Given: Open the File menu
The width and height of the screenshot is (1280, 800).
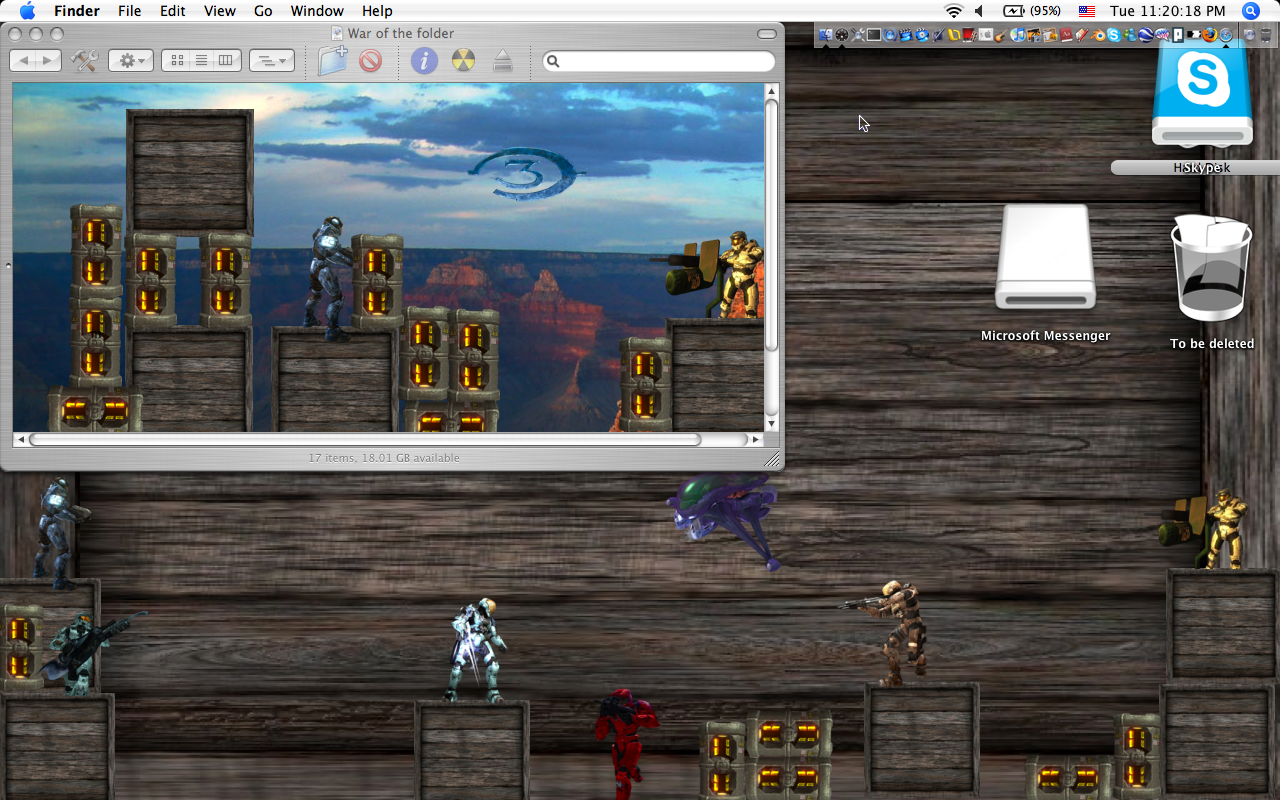Looking at the screenshot, I should click(x=129, y=11).
